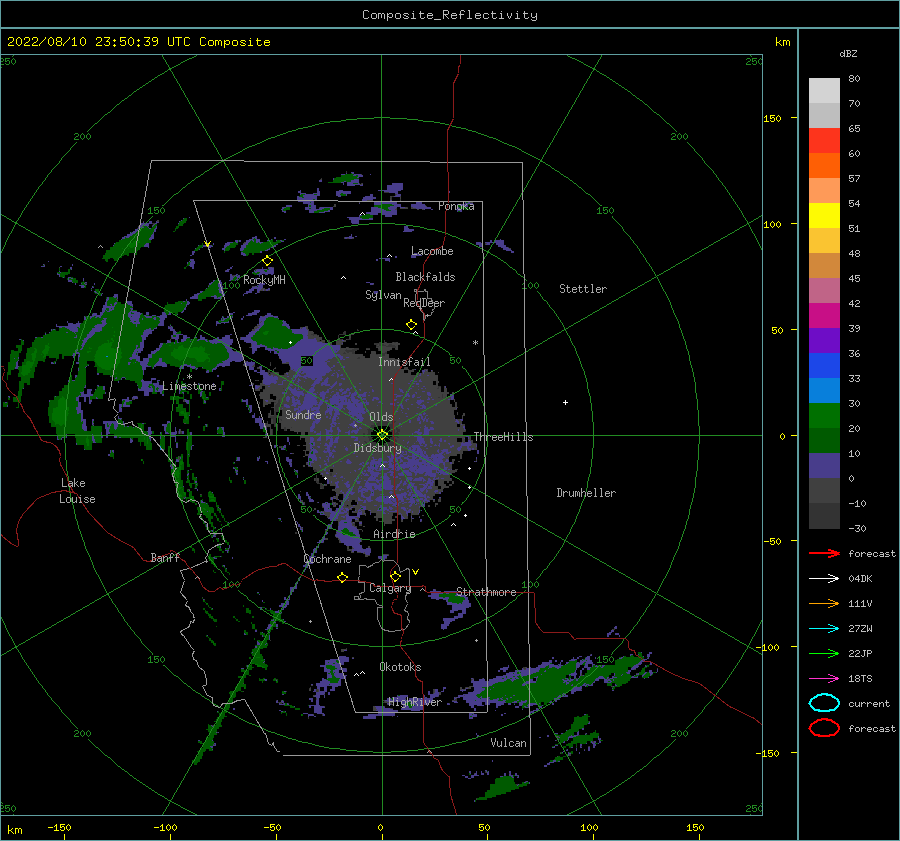Click the Okotoks label
This screenshot has width=900, height=841.
pyautogui.click(x=400, y=667)
